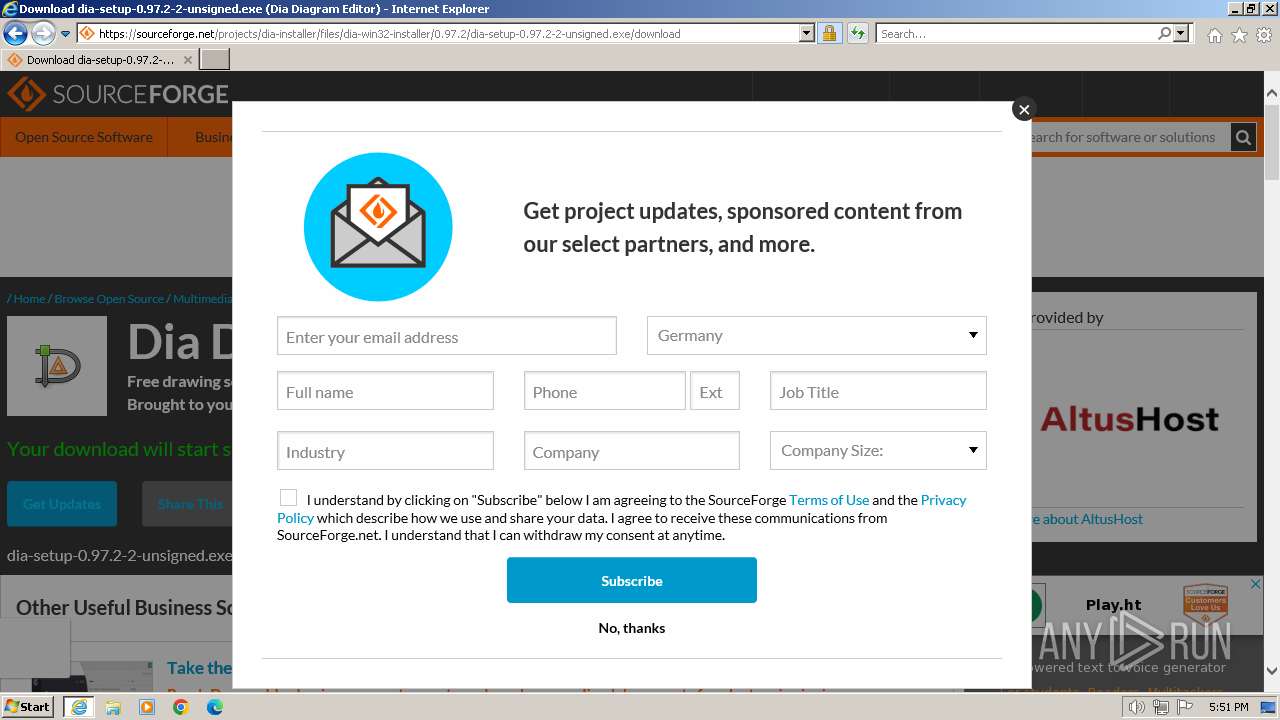Open the File Explorer taskbar icon
The width and height of the screenshot is (1280, 720).
click(113, 707)
